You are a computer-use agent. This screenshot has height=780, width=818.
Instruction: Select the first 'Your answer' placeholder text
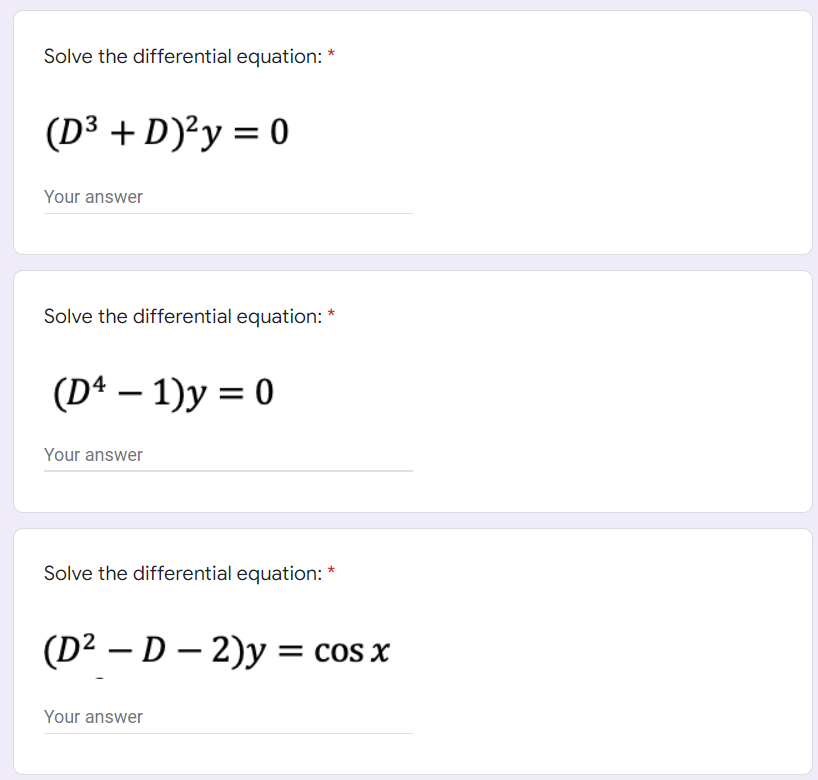93,197
